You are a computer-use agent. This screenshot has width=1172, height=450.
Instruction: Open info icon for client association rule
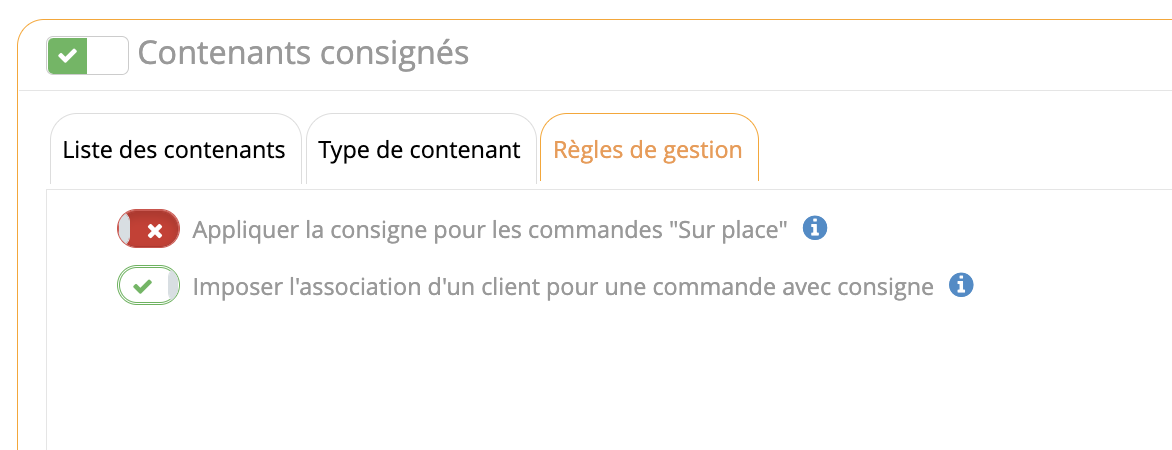point(961,286)
